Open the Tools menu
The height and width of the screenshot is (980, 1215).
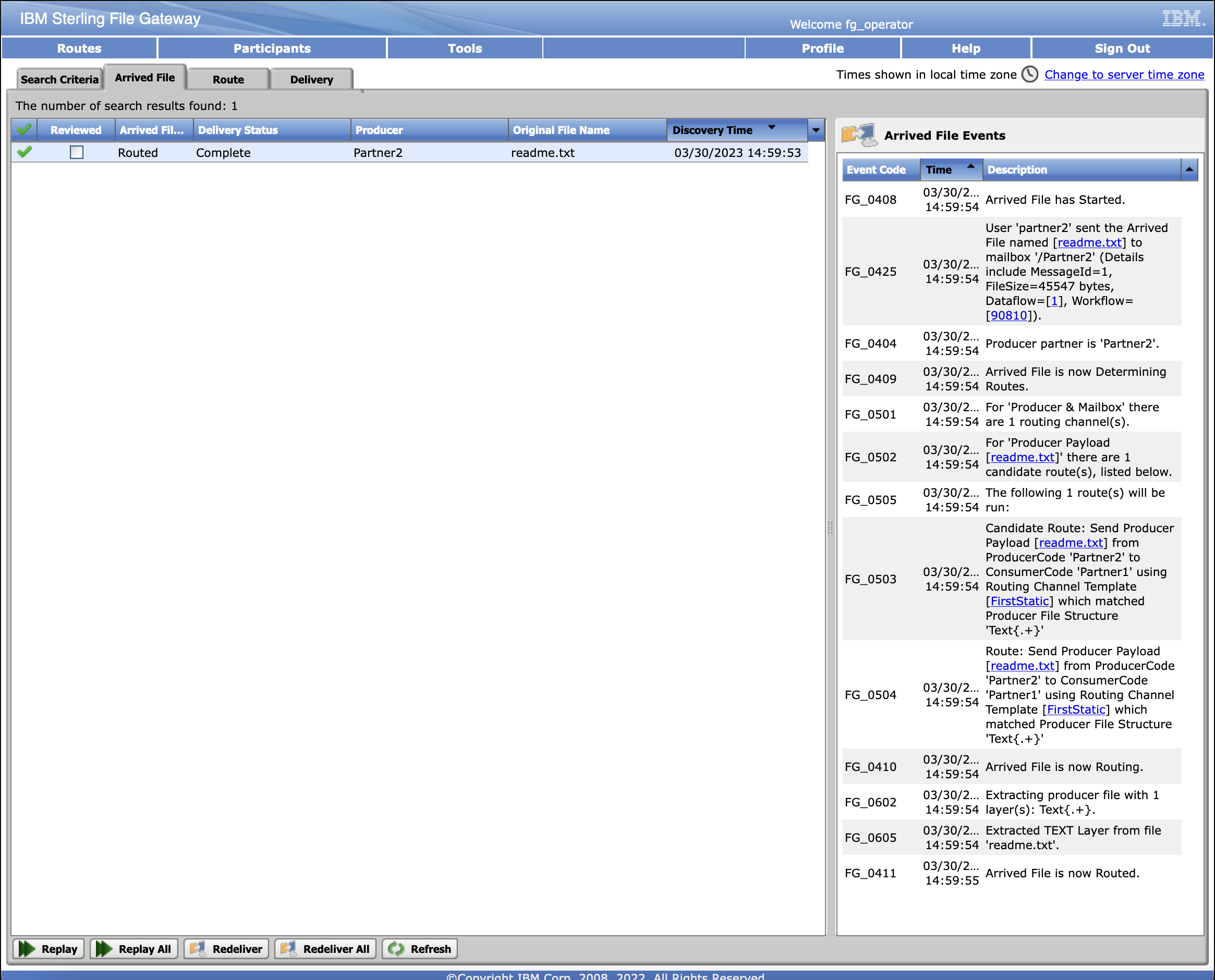465,48
